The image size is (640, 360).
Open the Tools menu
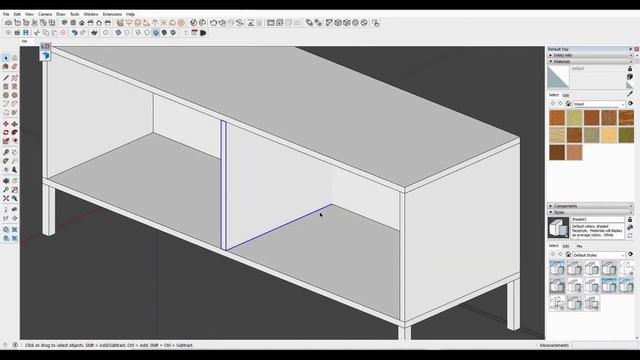pos(75,14)
